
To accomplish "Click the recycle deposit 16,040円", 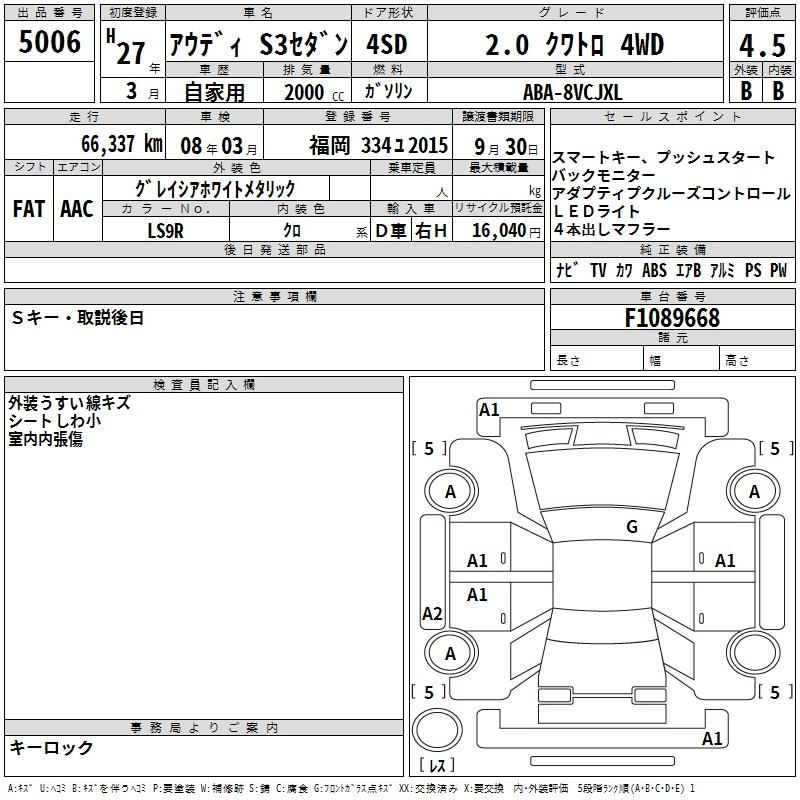I will coord(506,231).
